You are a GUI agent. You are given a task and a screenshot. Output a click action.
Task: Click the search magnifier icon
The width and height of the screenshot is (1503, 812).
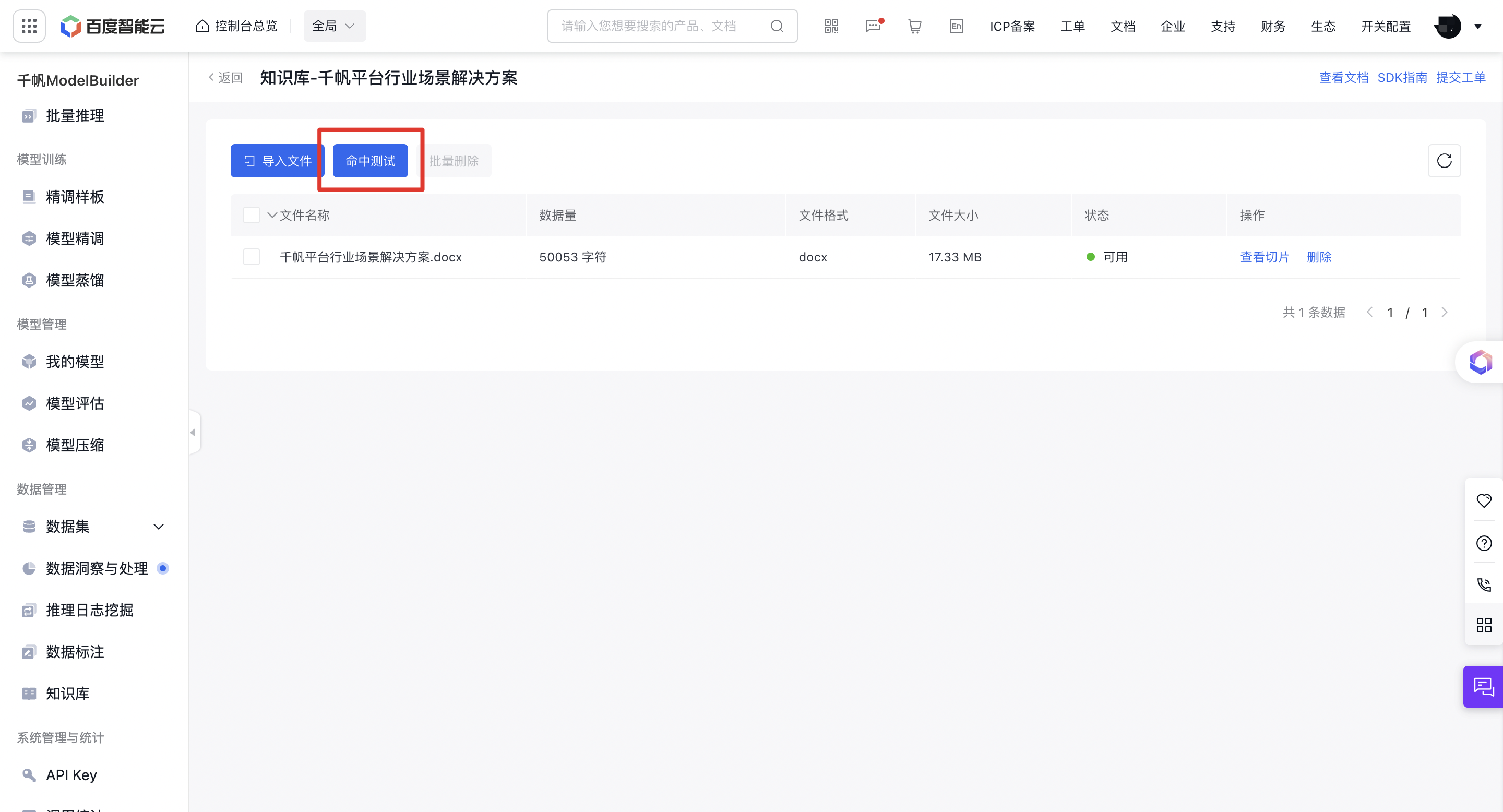(x=777, y=26)
